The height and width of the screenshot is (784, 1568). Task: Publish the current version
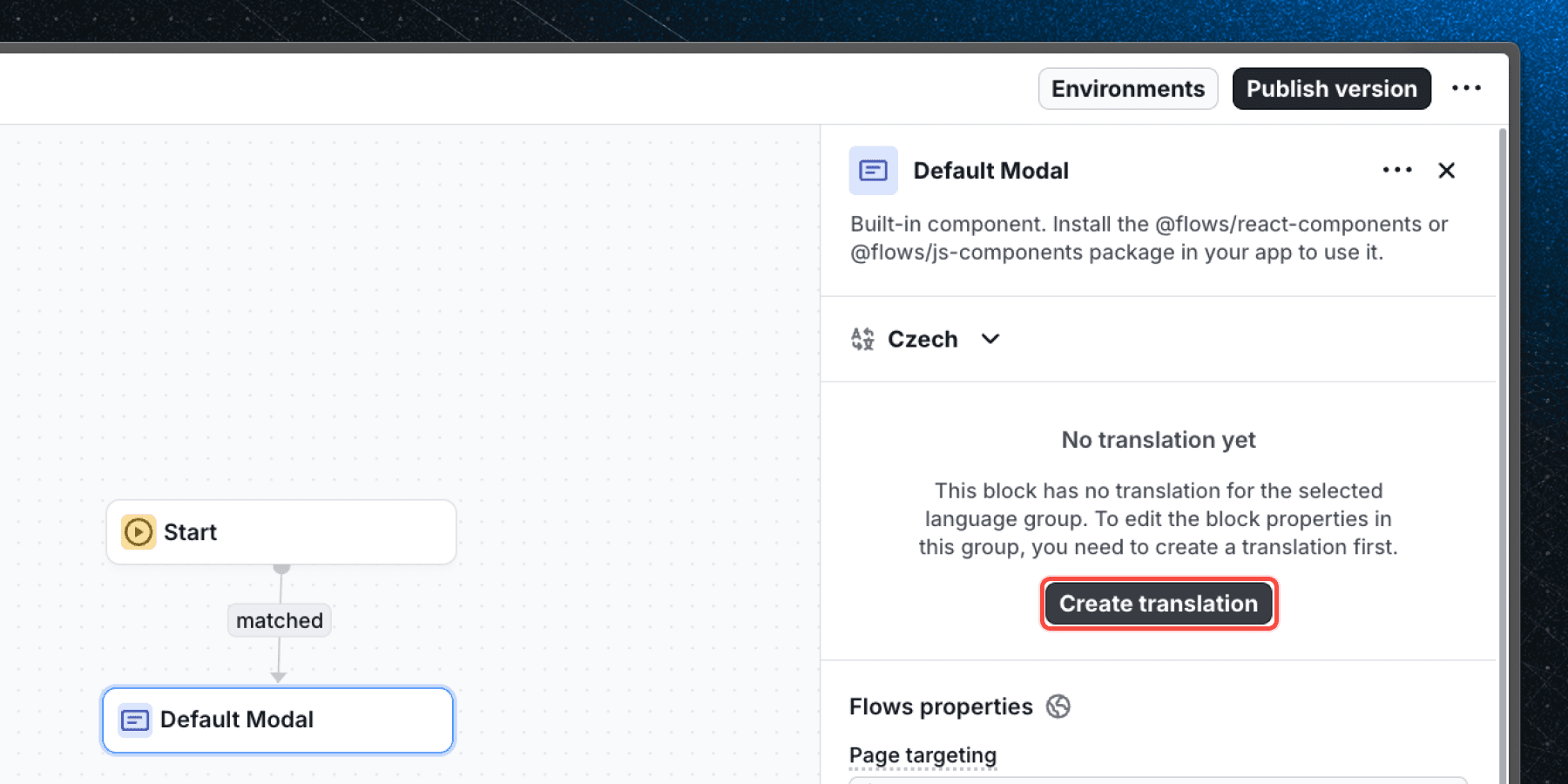[1331, 89]
